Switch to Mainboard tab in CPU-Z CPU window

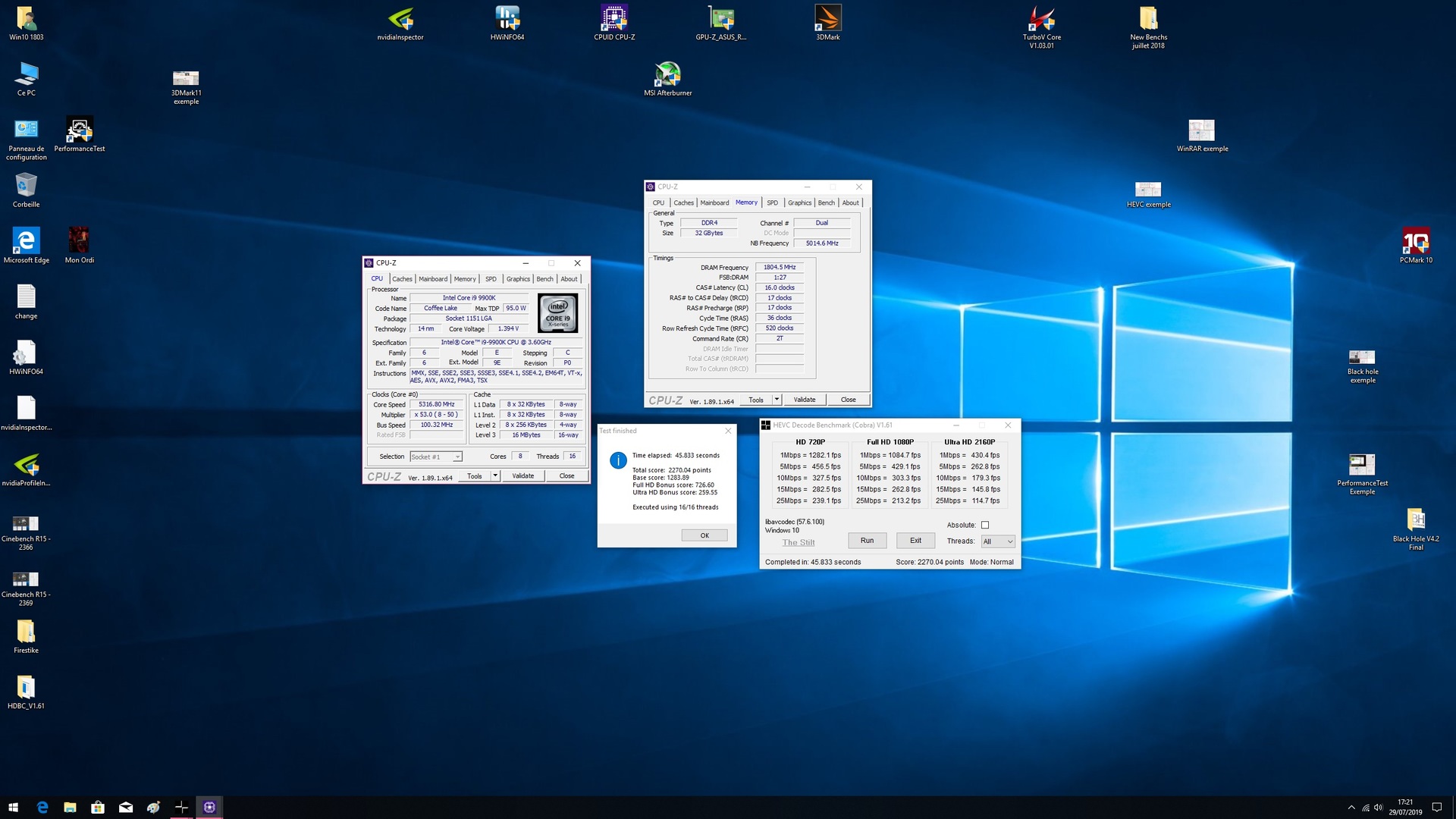click(x=433, y=279)
